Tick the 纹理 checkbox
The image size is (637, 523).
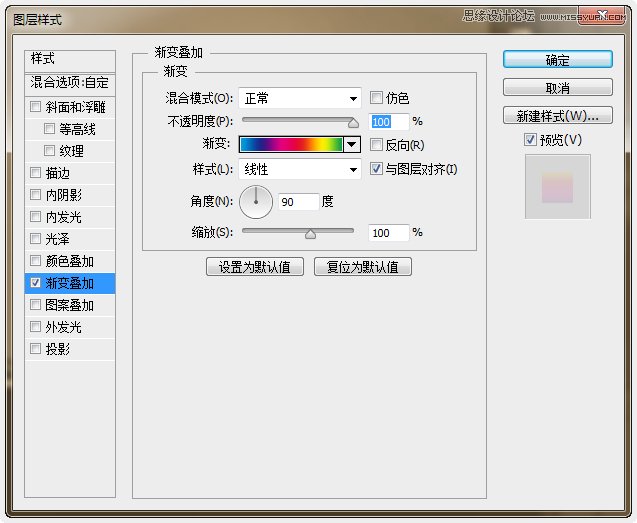(49, 151)
